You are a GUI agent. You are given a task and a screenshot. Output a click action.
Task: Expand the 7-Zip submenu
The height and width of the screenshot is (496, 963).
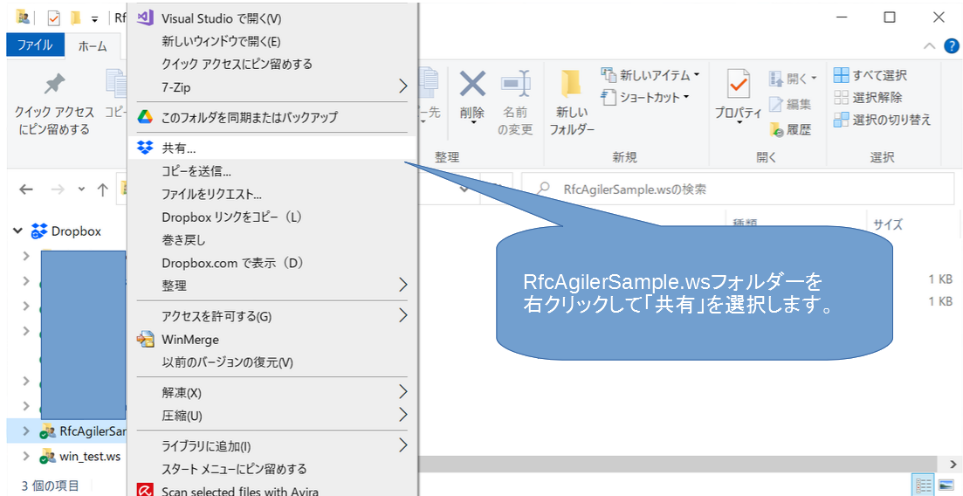click(x=273, y=87)
